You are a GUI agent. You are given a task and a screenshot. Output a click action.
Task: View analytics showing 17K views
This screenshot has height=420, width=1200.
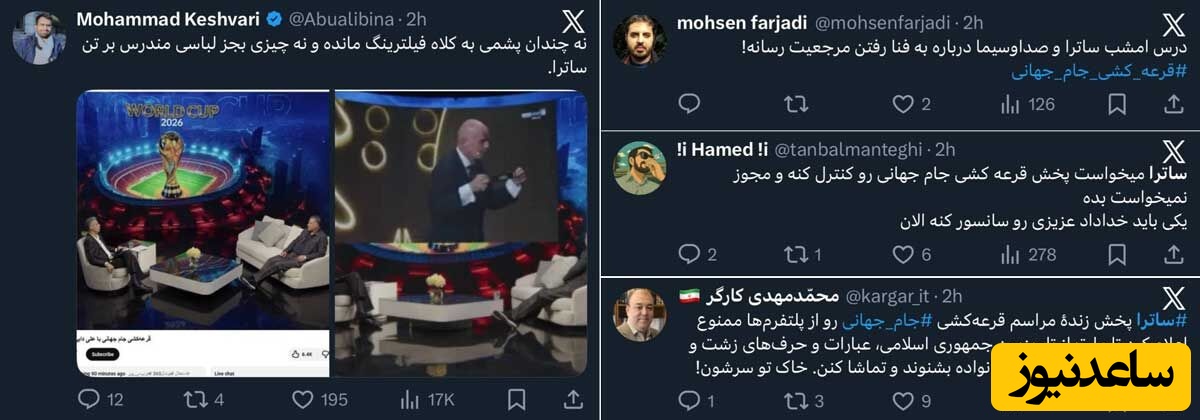(428, 399)
